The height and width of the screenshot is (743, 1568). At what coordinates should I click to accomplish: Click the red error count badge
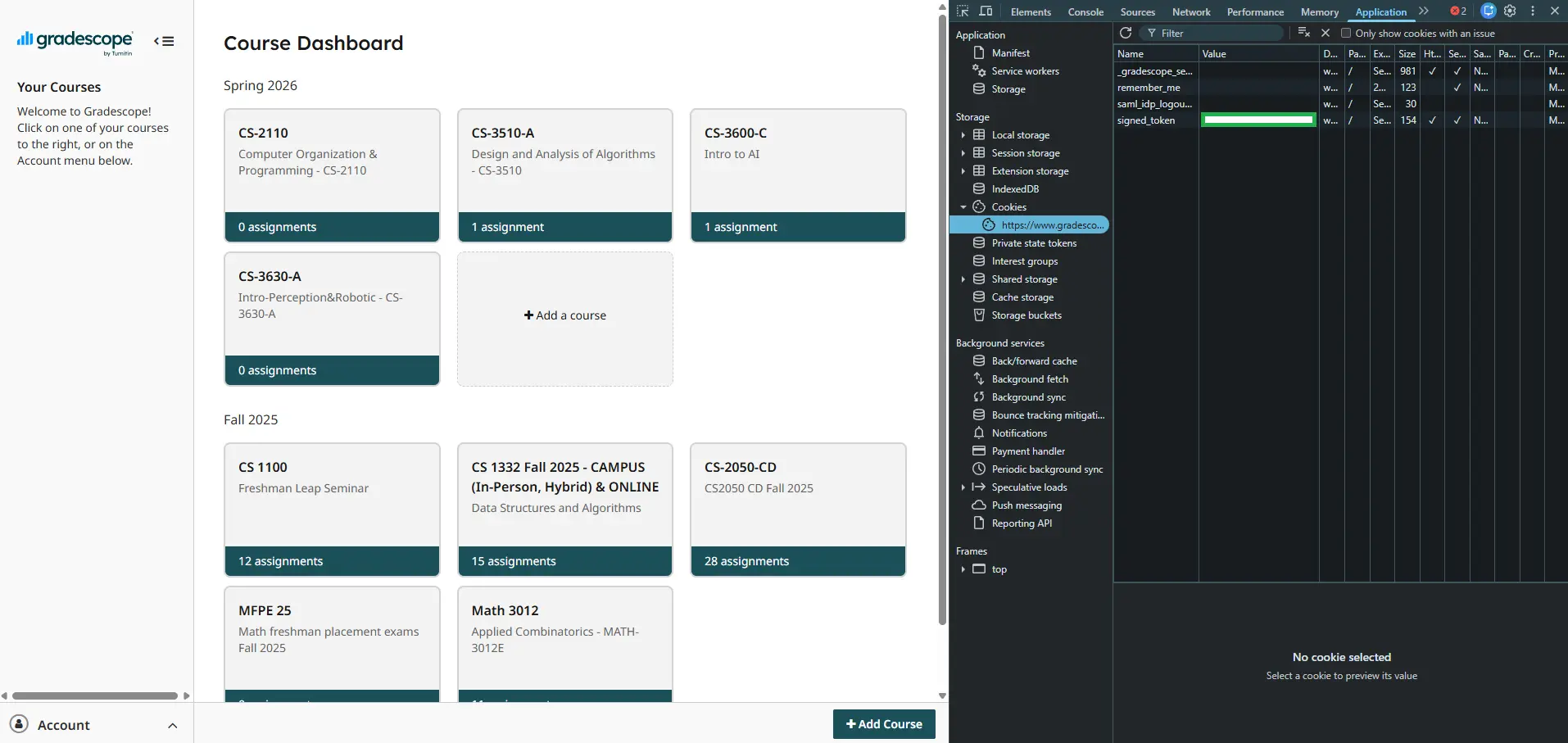pos(1458,11)
